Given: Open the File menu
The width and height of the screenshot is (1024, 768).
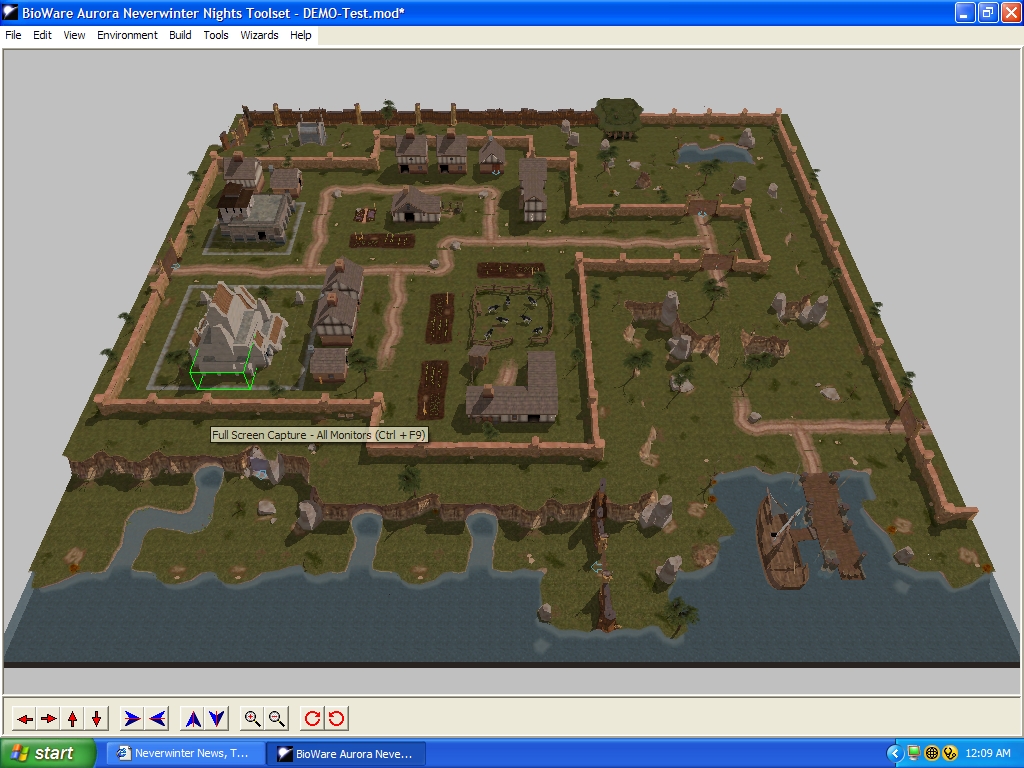Looking at the screenshot, I should [13, 35].
